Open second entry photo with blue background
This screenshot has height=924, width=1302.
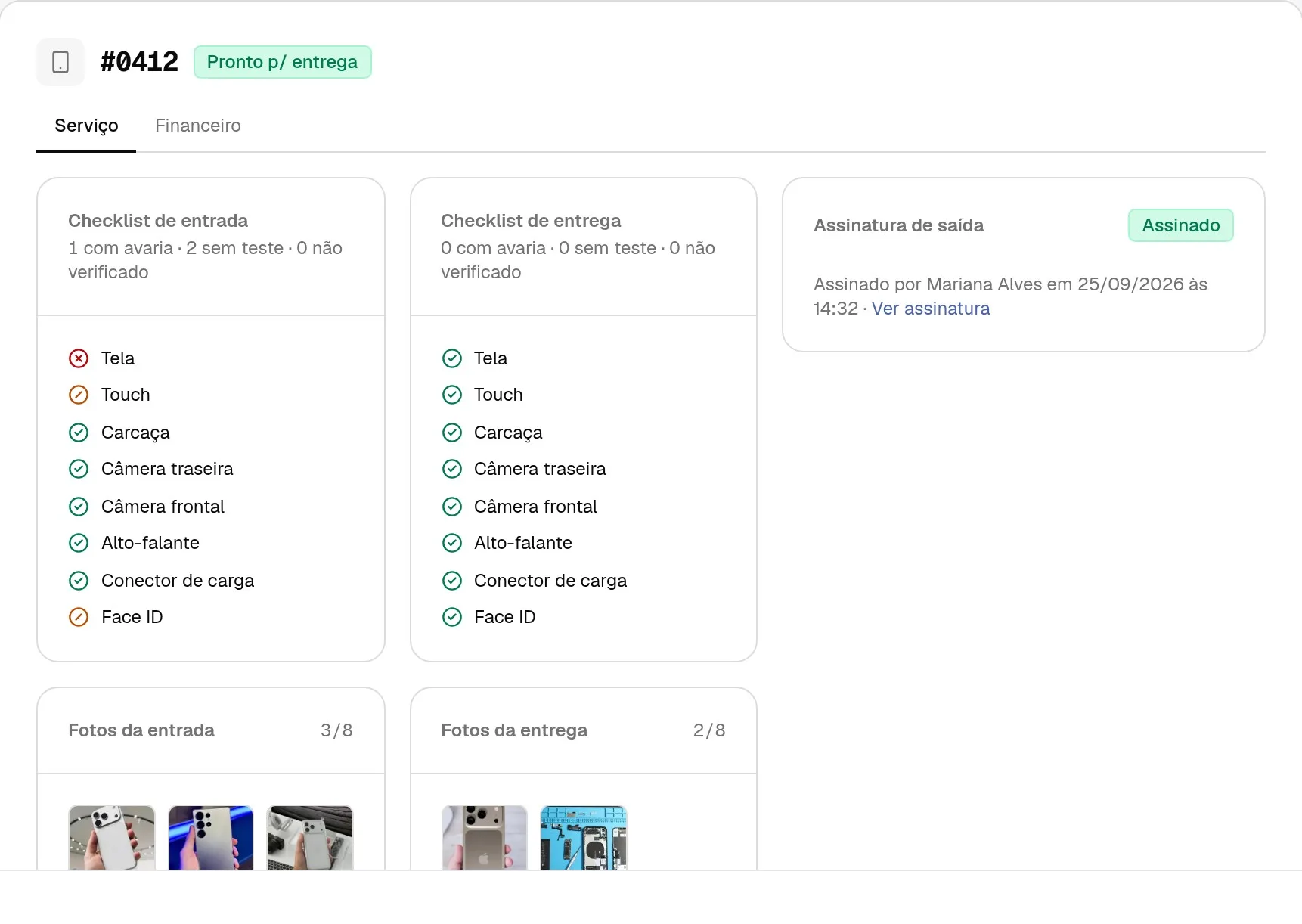tap(211, 837)
